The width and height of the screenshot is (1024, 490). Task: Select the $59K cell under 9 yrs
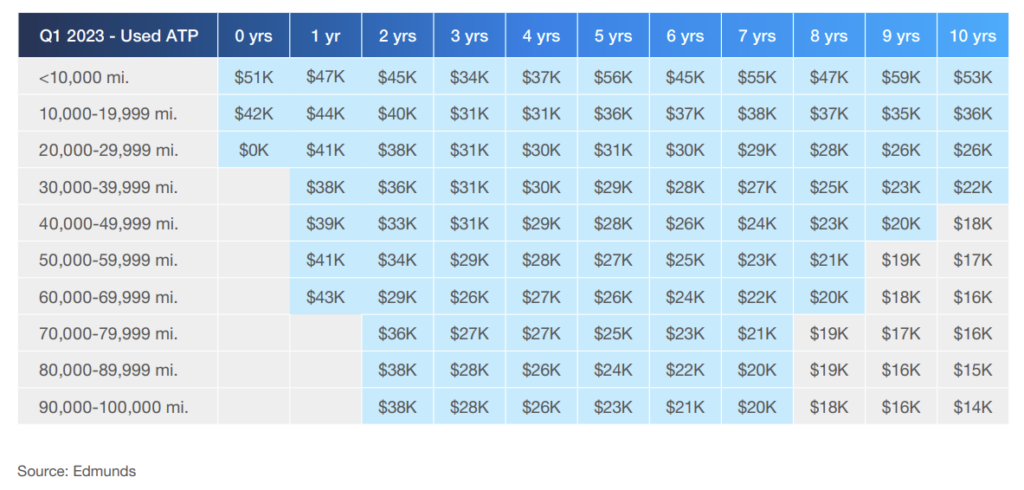(x=901, y=77)
